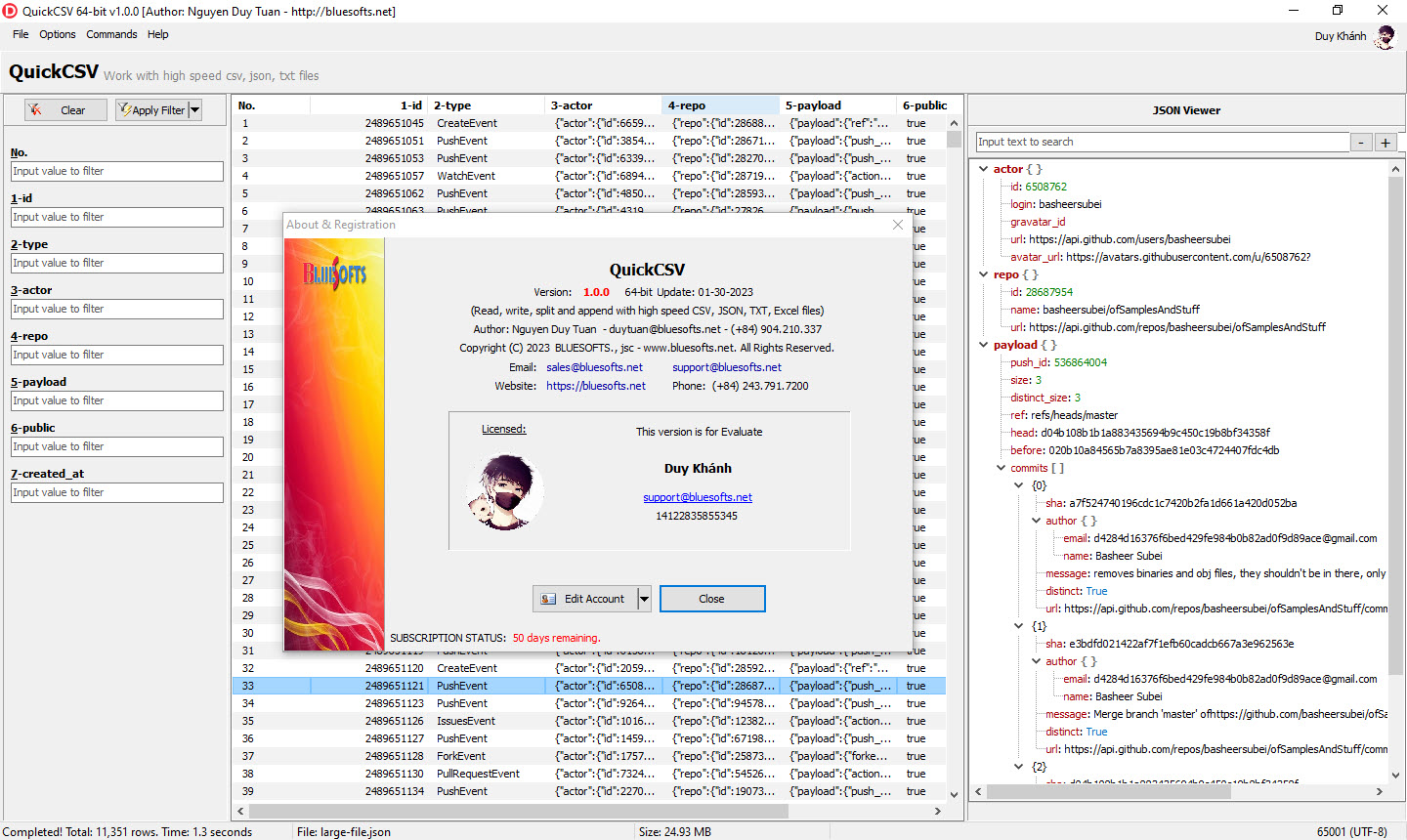Click the minus button in JSON Viewer
1407x840 pixels.
(1361, 143)
